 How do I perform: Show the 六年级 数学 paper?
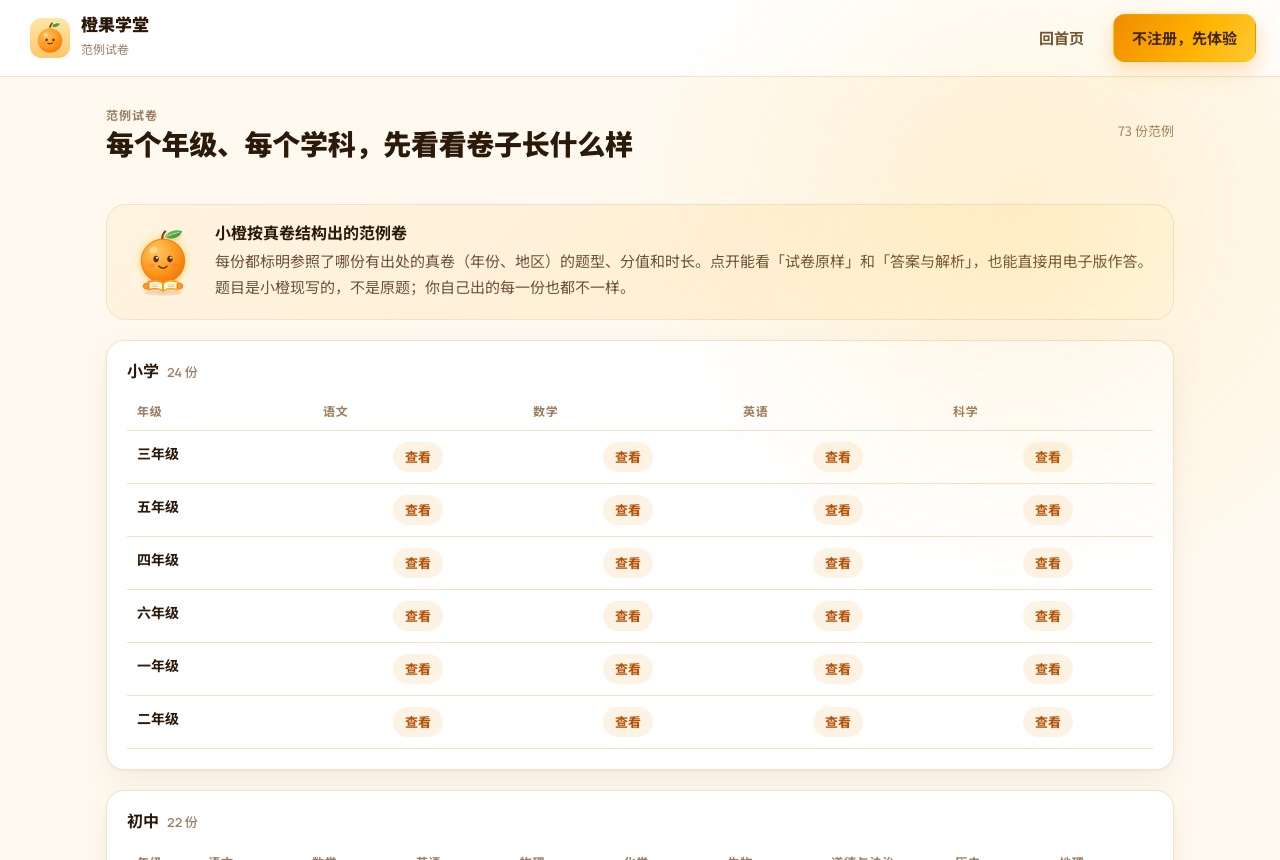point(628,616)
